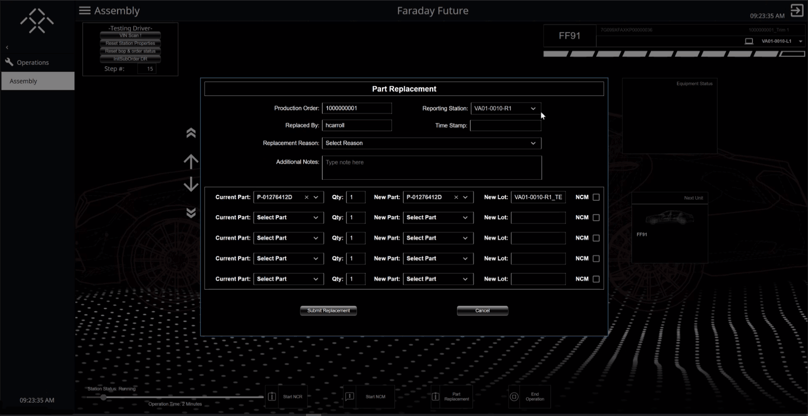Check NCM box for P-01276412D row

(x=596, y=197)
